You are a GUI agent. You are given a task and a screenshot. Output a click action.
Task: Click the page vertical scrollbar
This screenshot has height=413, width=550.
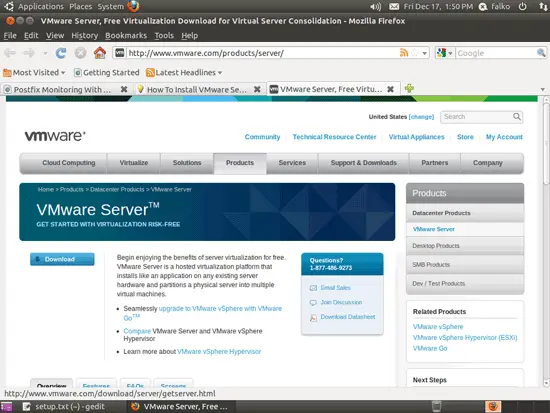(x=546, y=242)
